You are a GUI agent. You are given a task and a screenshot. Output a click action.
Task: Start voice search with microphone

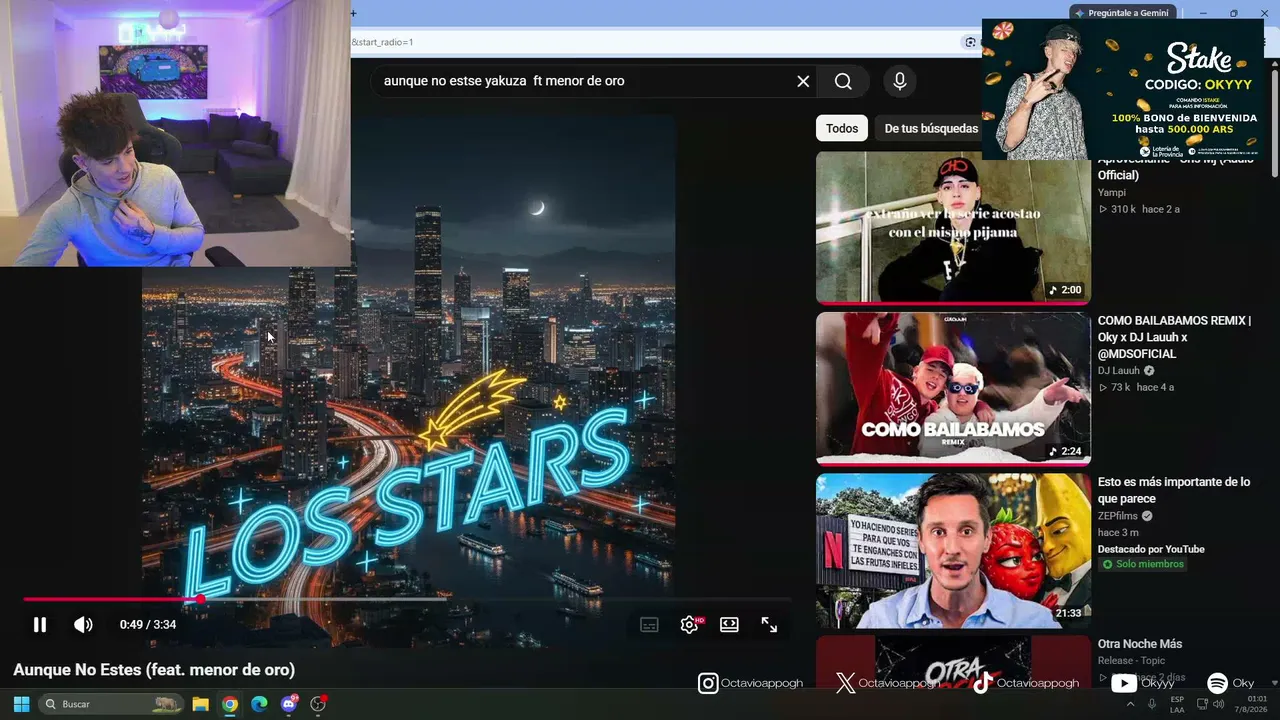click(900, 81)
